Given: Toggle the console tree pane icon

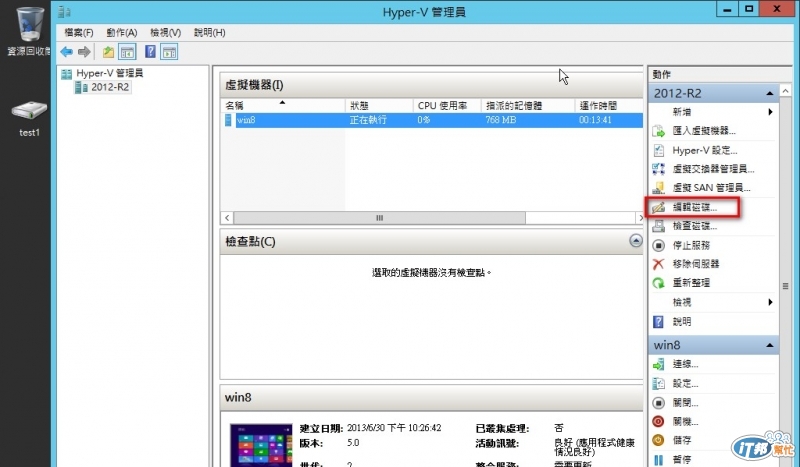Looking at the screenshot, I should (x=127, y=52).
